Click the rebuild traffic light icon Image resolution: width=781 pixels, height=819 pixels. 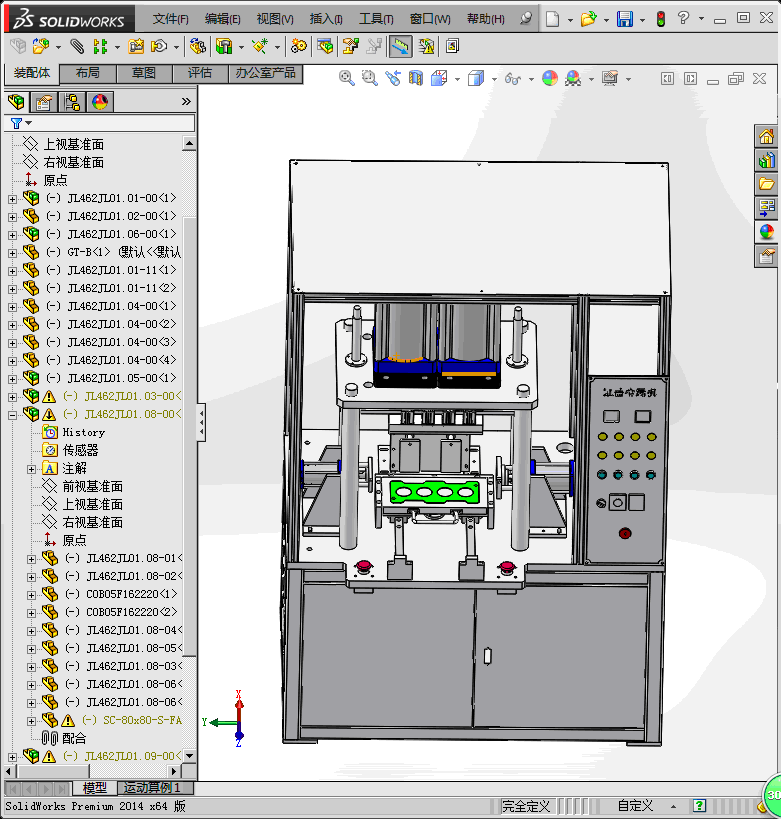point(660,19)
